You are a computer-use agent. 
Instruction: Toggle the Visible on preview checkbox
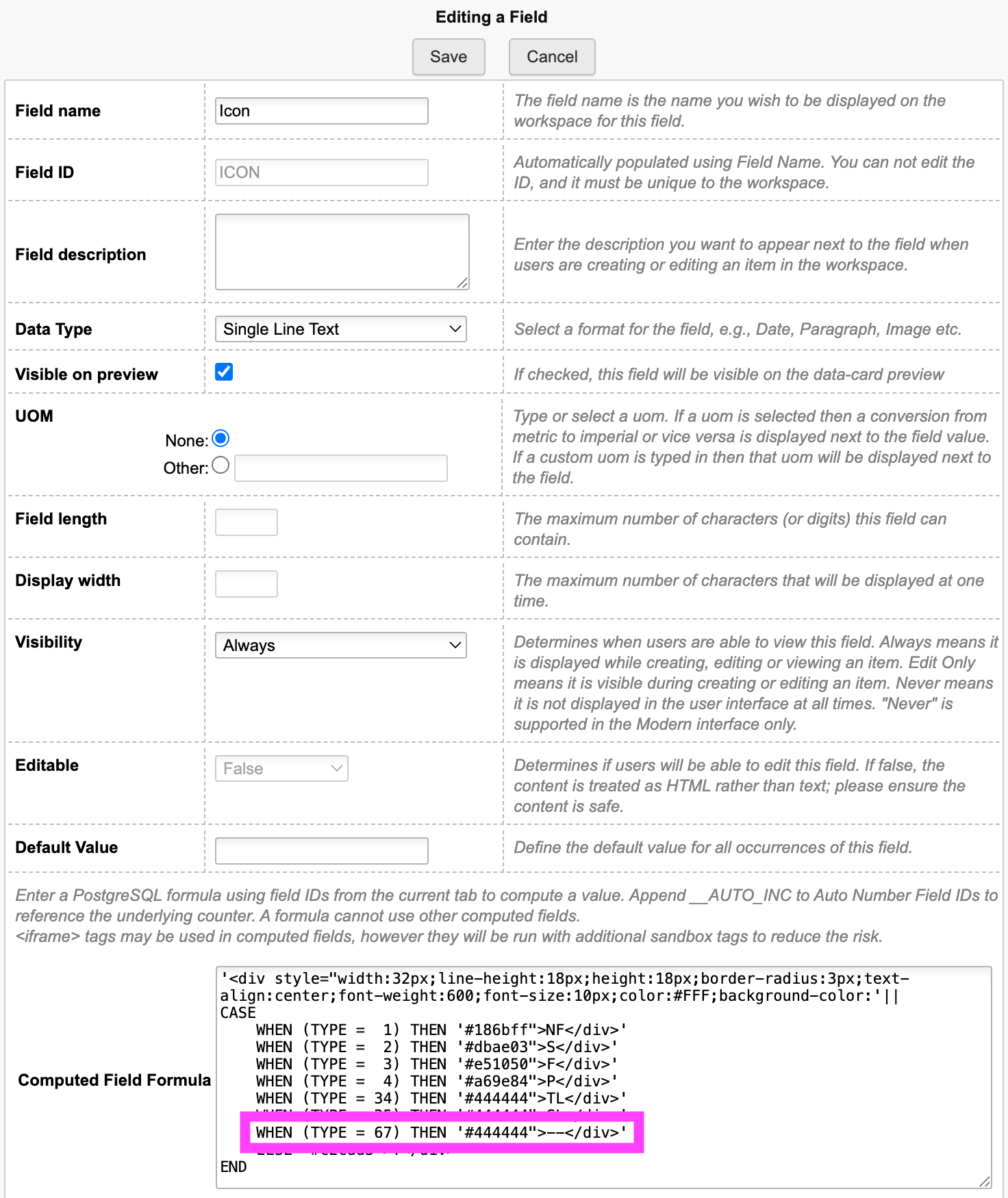click(224, 372)
